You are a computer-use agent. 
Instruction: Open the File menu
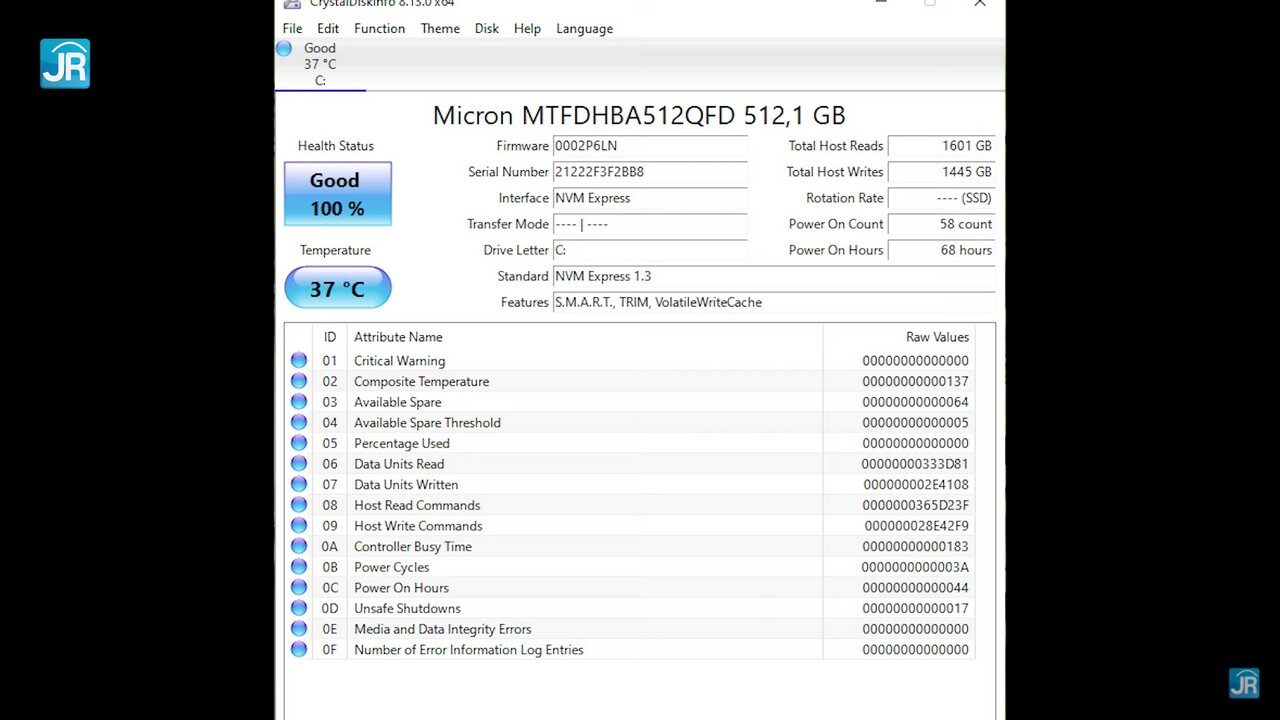pos(292,29)
